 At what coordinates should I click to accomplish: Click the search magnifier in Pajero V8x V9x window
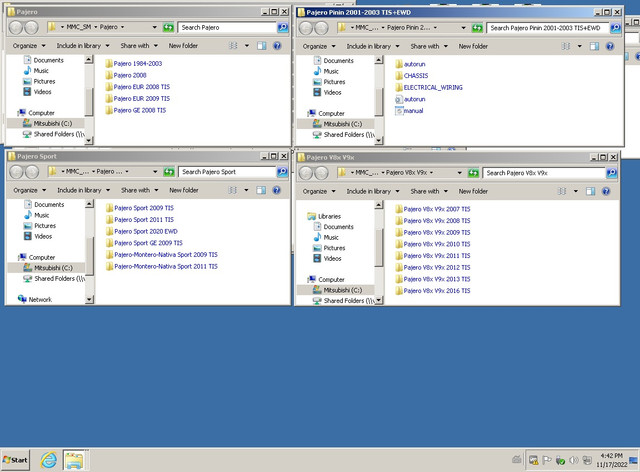(611, 173)
